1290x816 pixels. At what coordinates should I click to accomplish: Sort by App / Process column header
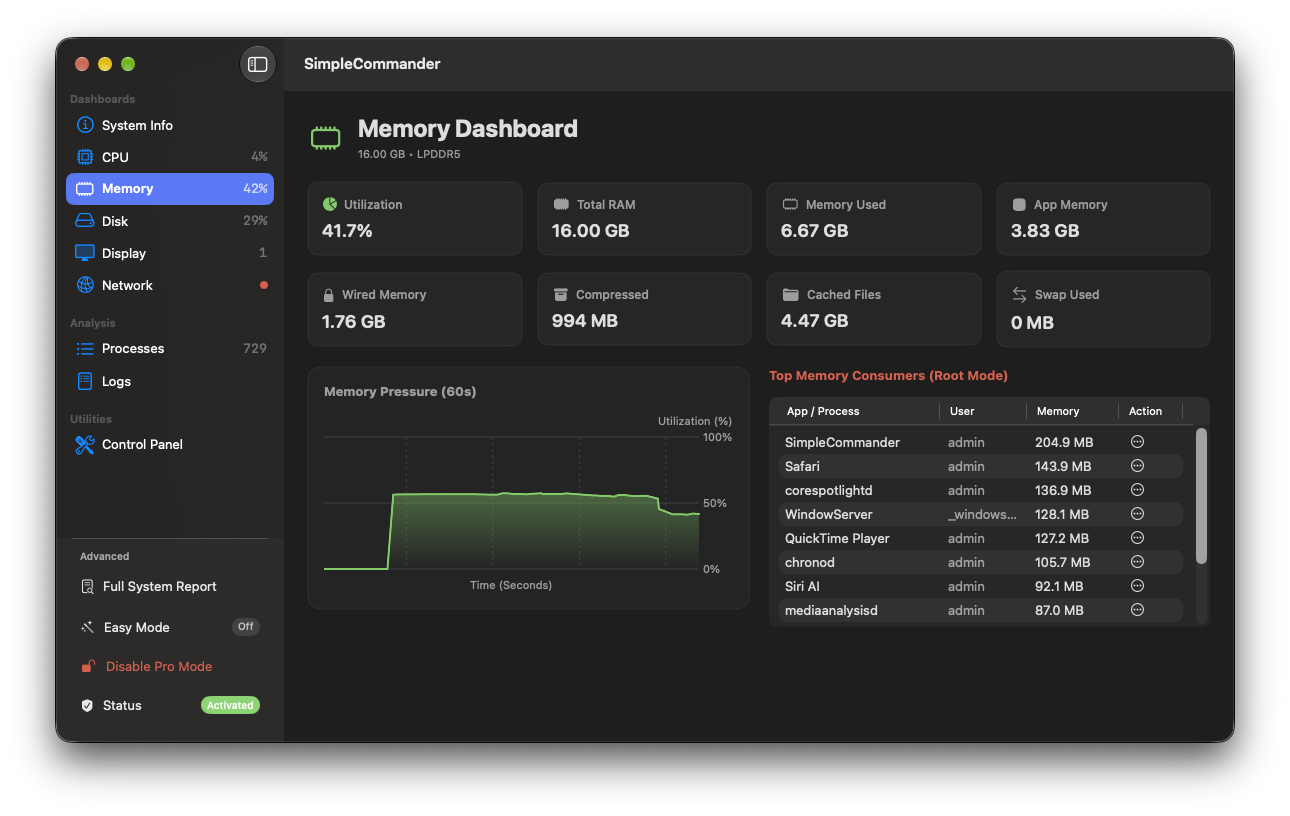823,411
